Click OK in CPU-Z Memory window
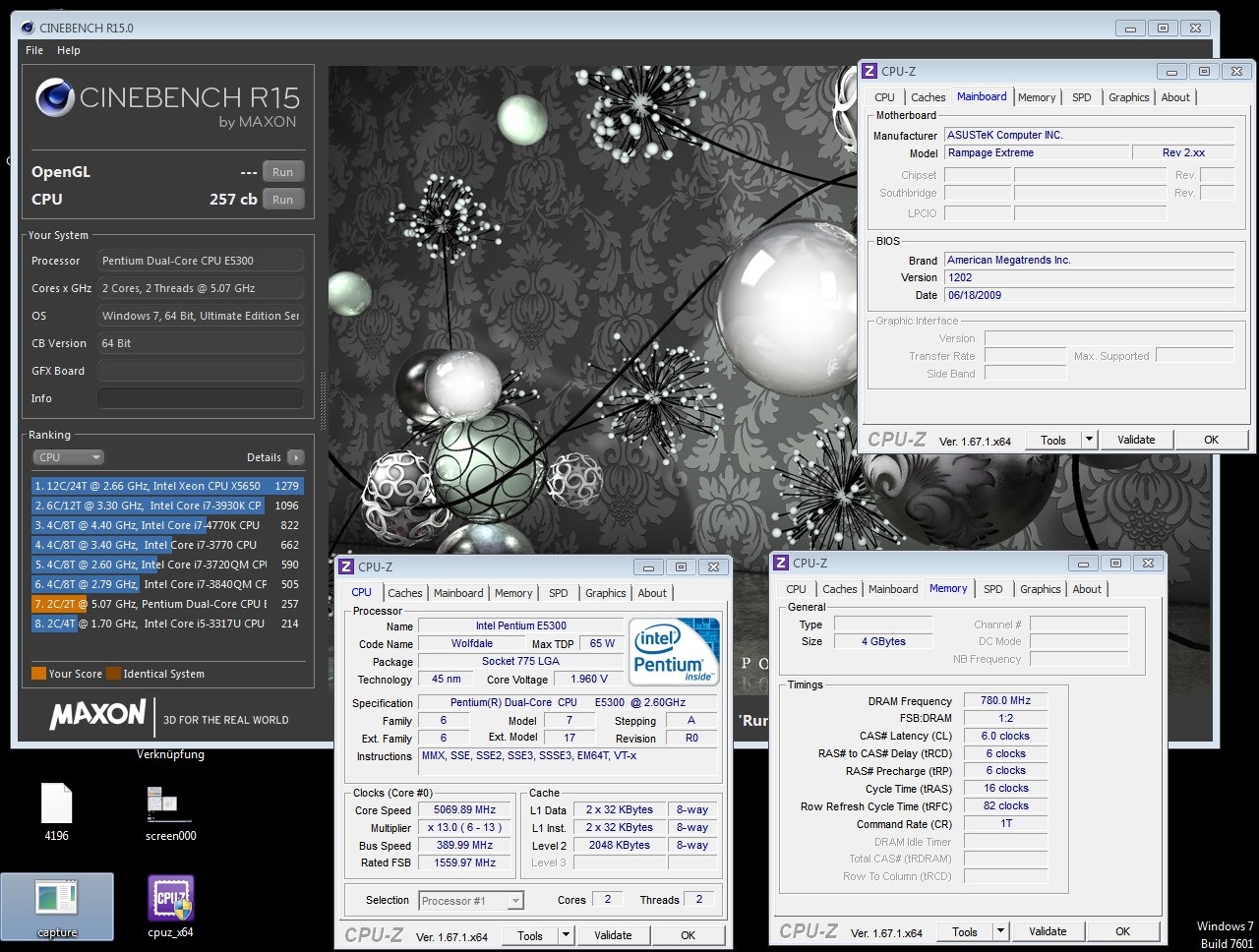Image resolution: width=1259 pixels, height=952 pixels. coord(1123,931)
